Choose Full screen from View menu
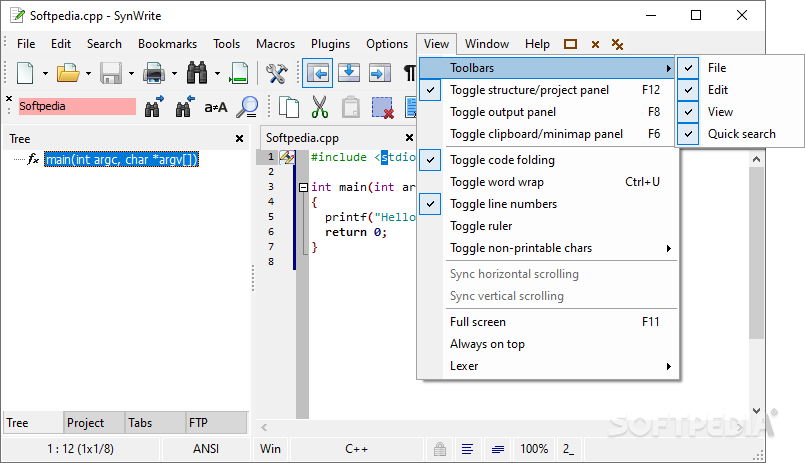The height and width of the screenshot is (463, 805). pyautogui.click(x=547, y=322)
